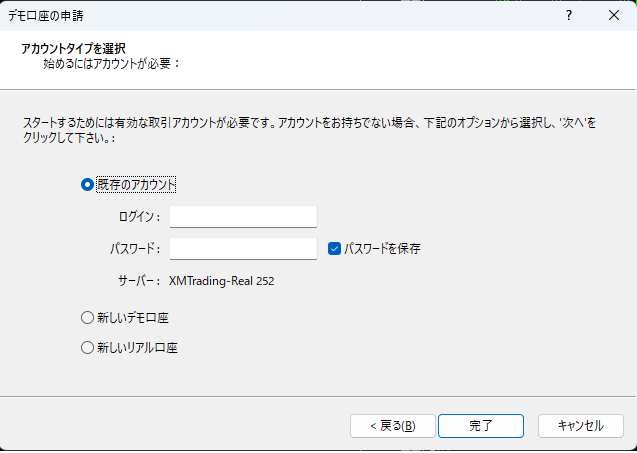Click the XMTrading-Real 252 server name
Screen dimensions: 637x453
point(222,281)
